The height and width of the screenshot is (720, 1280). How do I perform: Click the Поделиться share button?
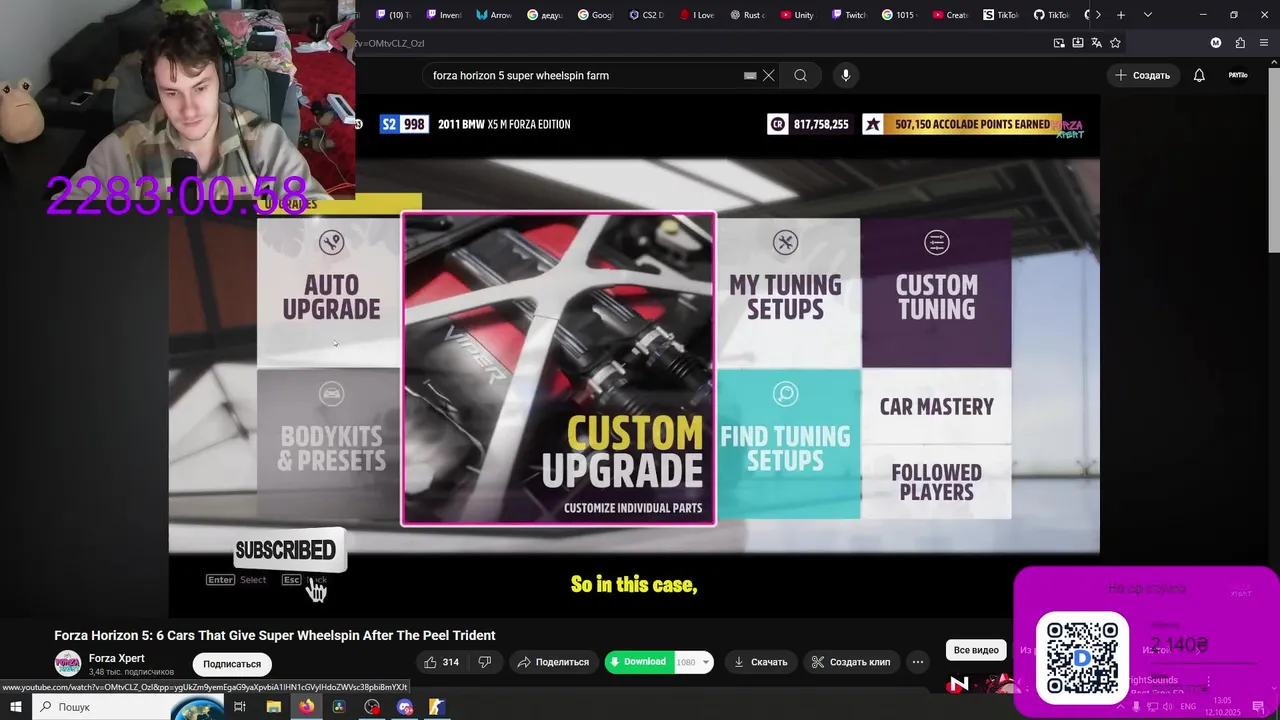pos(553,662)
